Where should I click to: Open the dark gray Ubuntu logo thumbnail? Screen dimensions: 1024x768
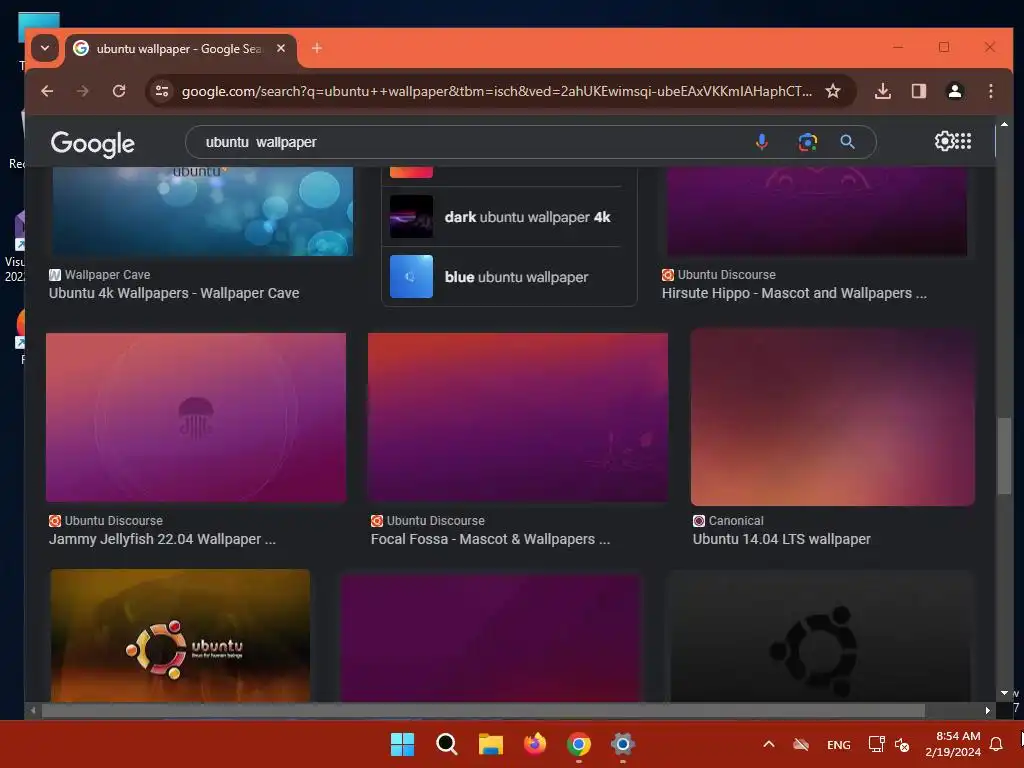pyautogui.click(x=821, y=636)
